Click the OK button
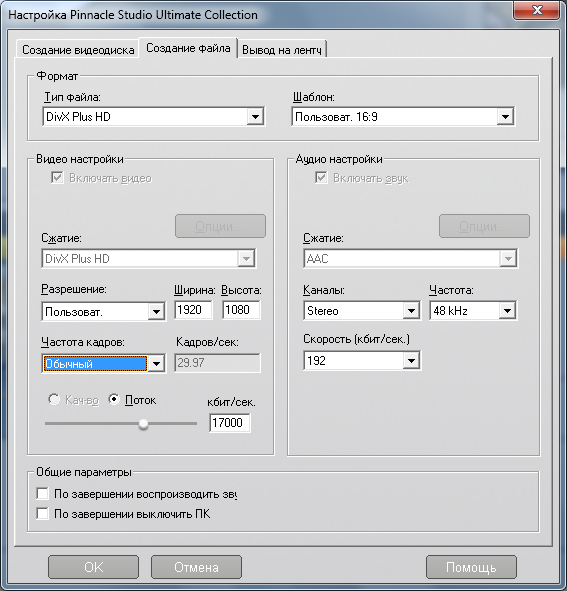This screenshot has width=567, height=591. tap(93, 567)
